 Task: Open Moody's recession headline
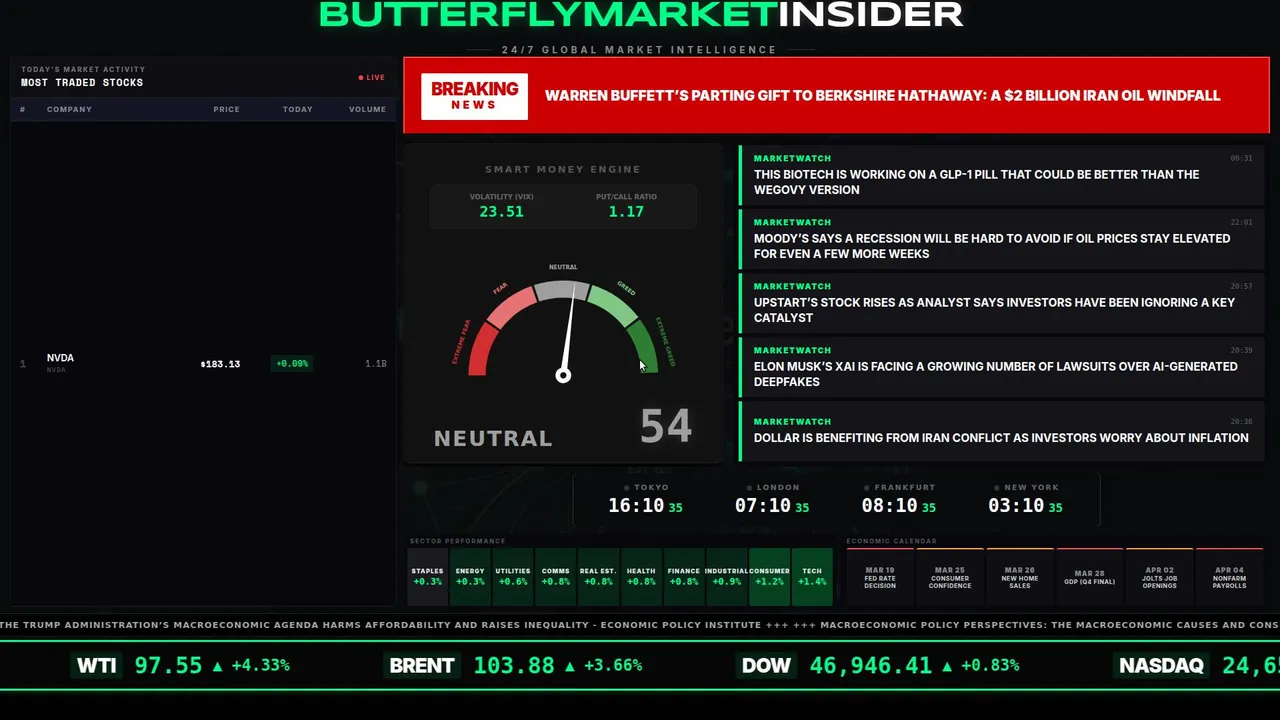(1002, 239)
